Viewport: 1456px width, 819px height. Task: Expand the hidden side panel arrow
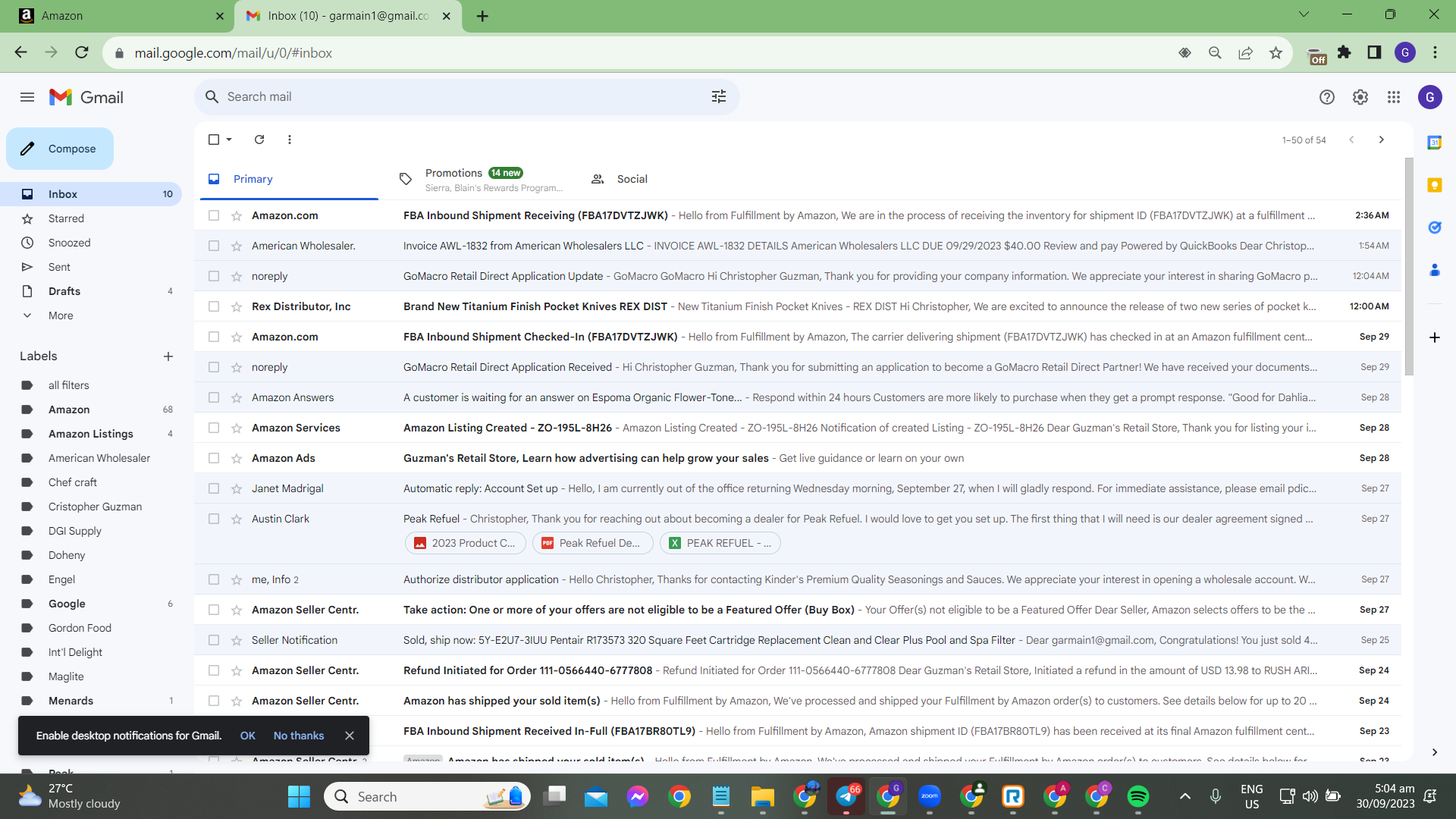pos(1435,752)
